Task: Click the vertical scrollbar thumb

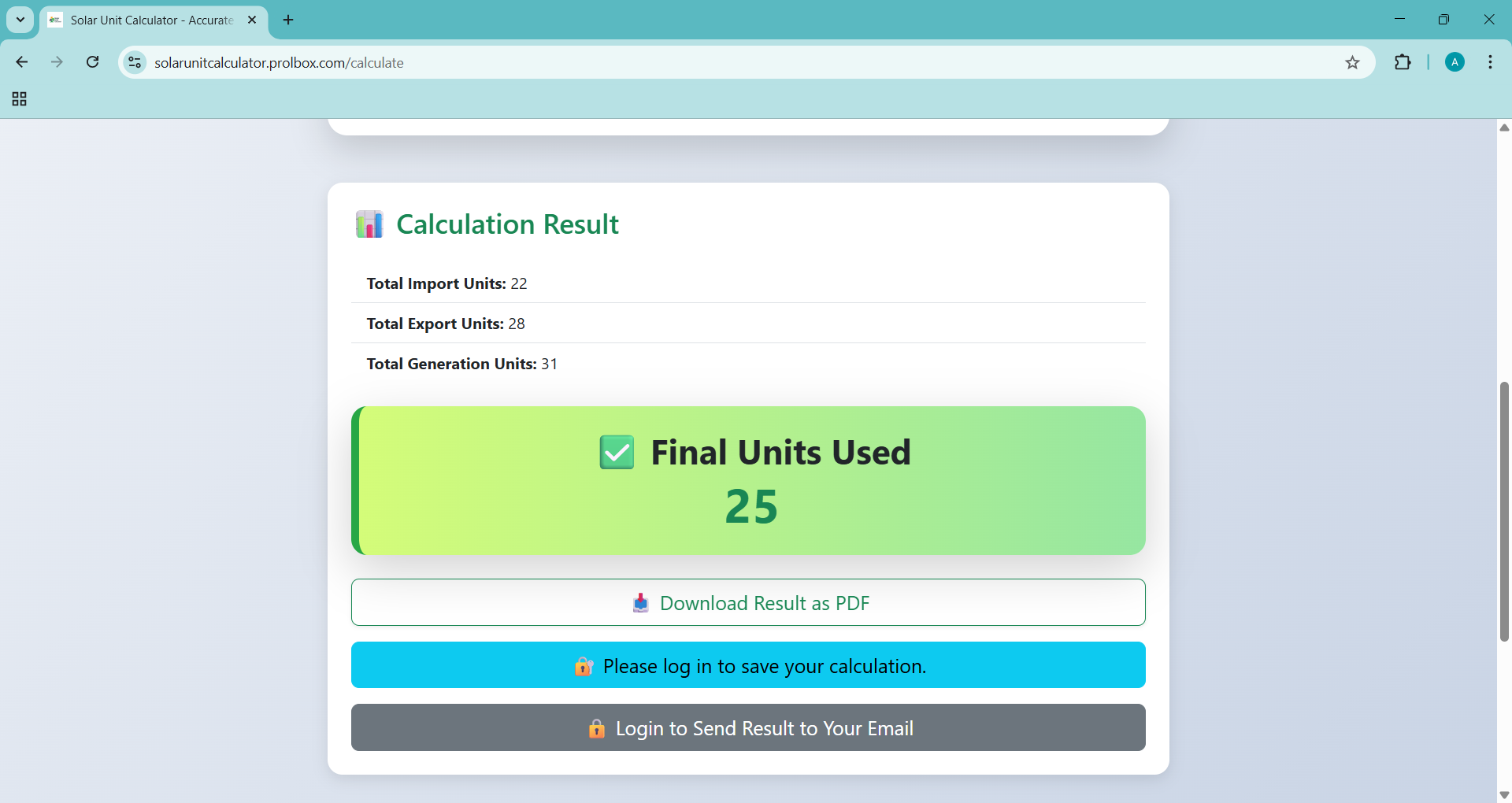Action: tap(1504, 512)
